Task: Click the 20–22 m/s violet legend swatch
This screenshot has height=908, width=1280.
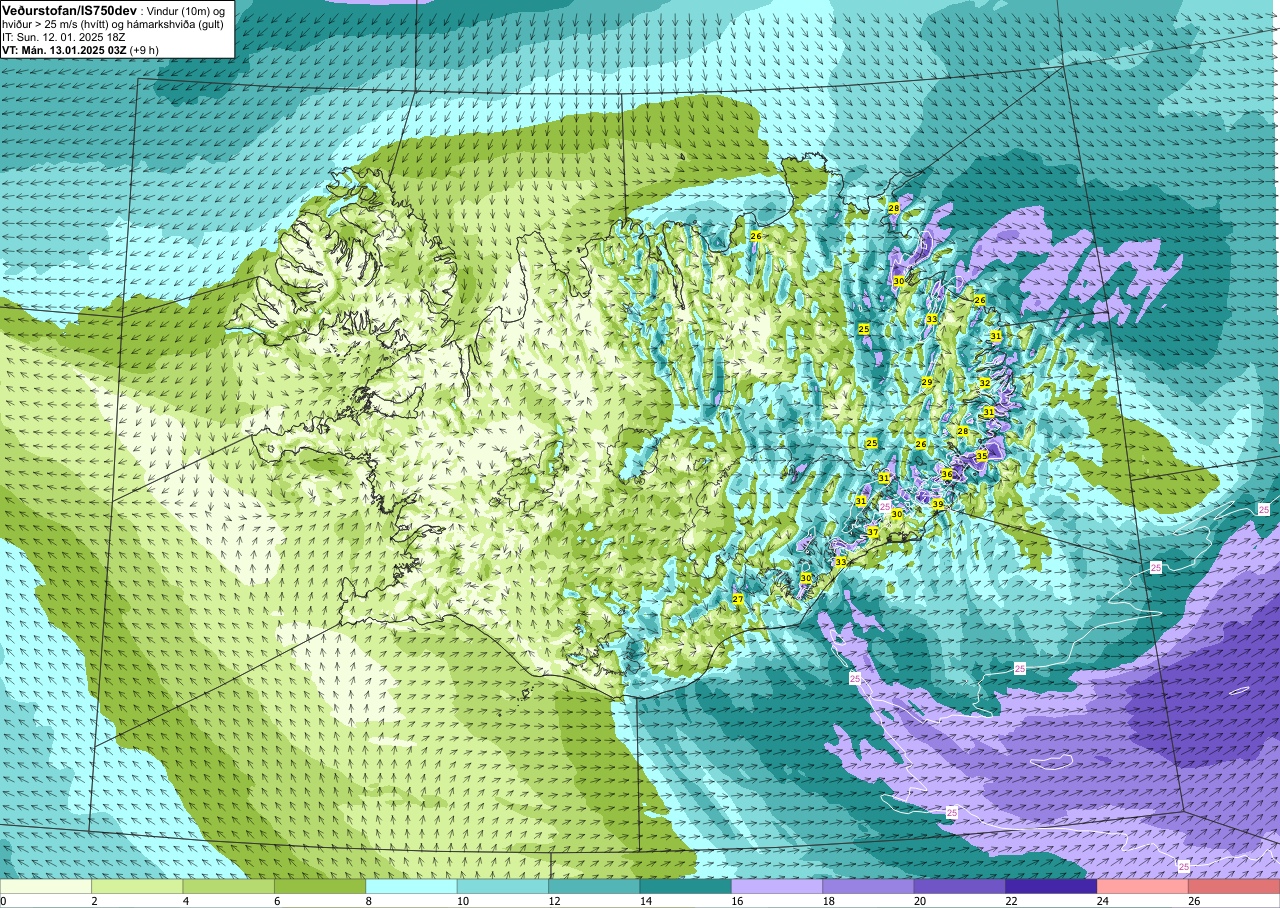Action: tap(960, 886)
